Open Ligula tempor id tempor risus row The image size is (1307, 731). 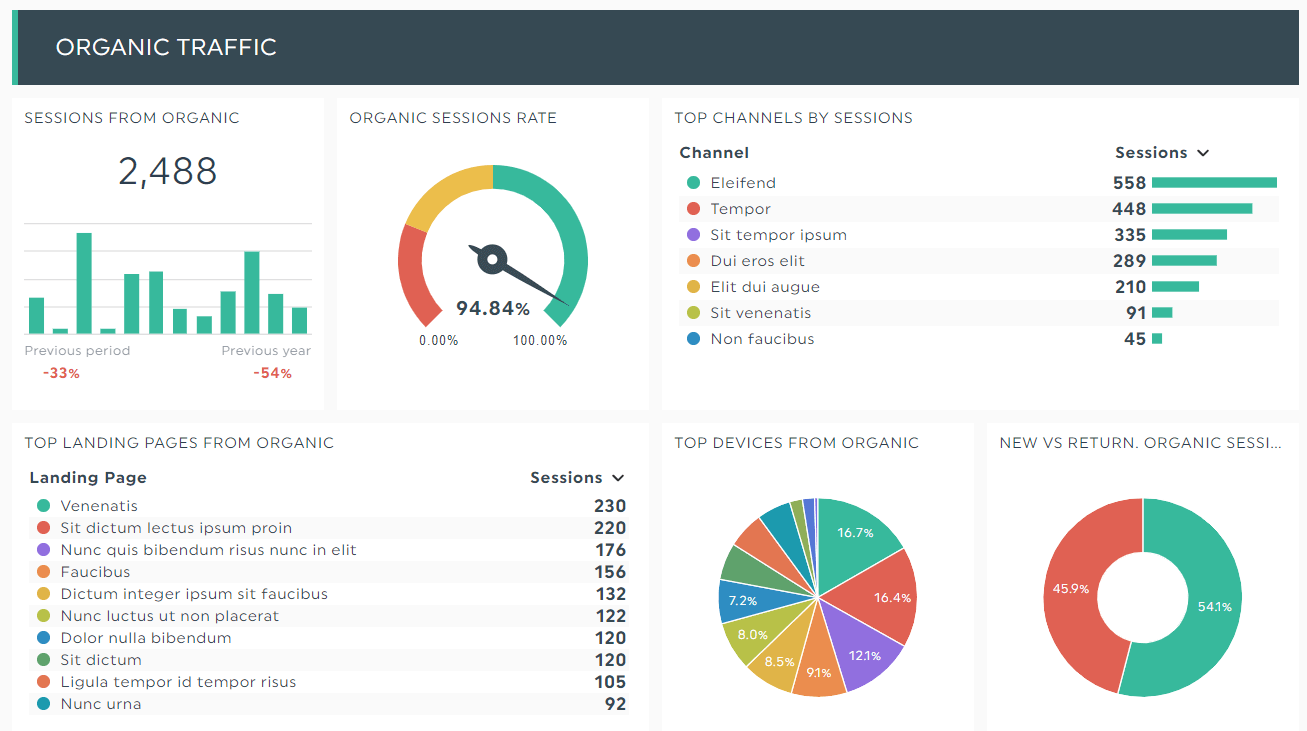tap(330, 682)
